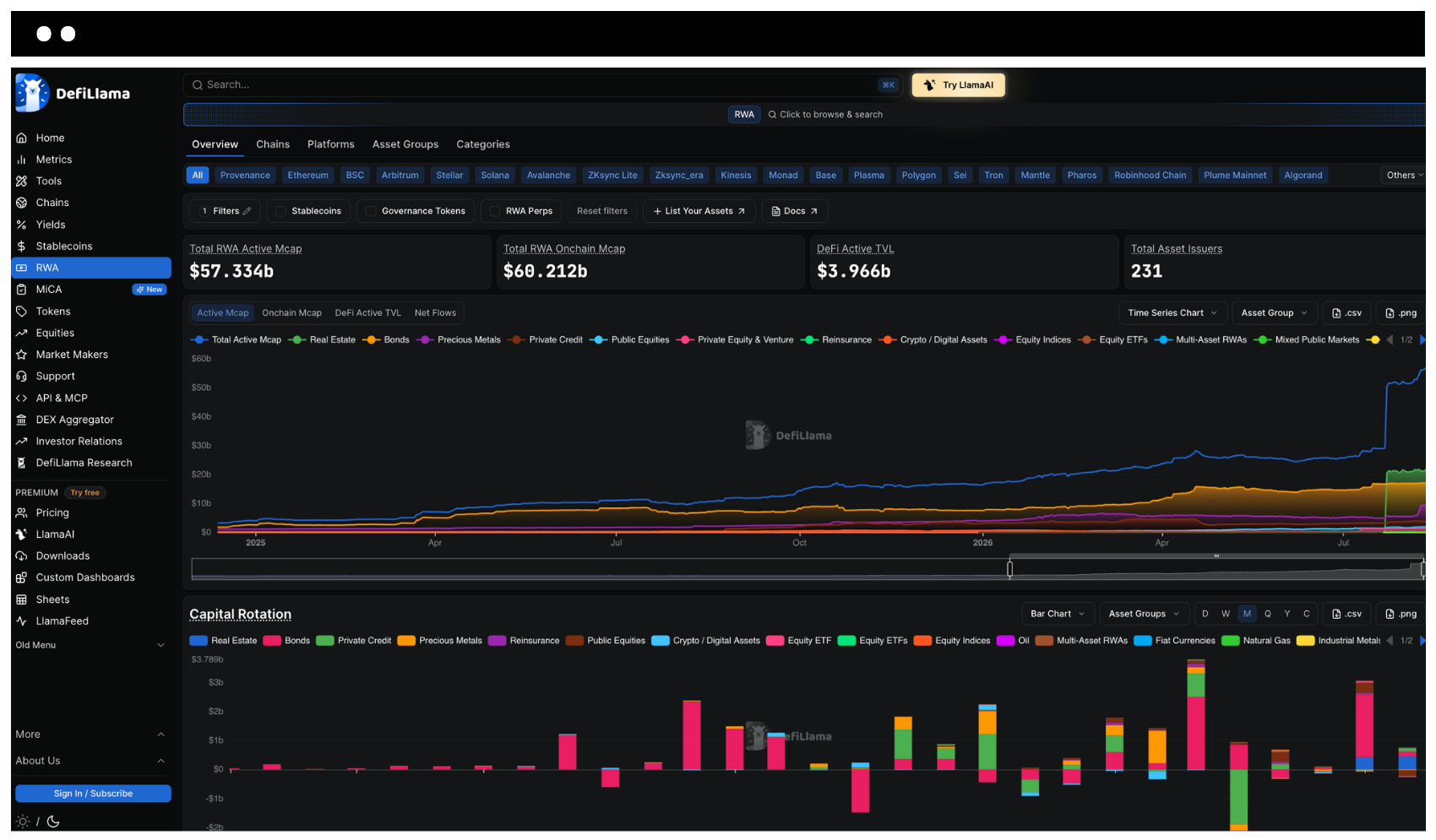Select the DeFi Active TVL chart tab
1436x840 pixels.
(368, 313)
